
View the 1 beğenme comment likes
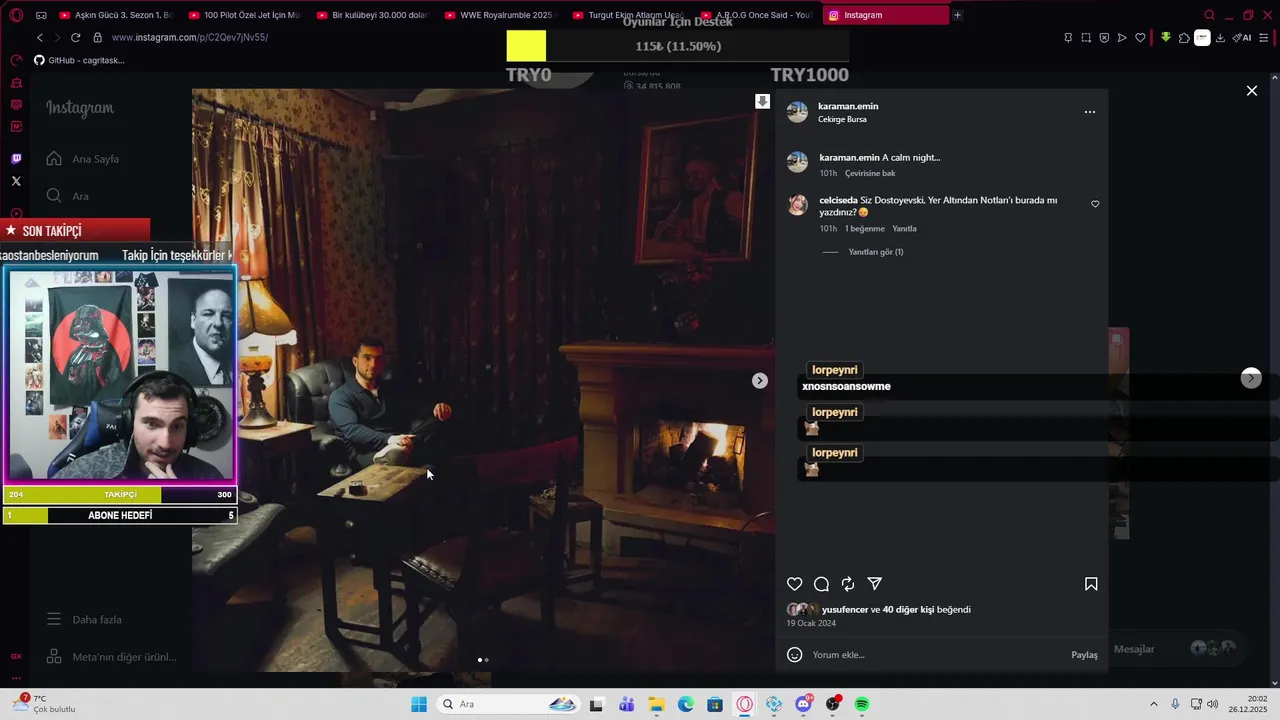[x=865, y=229]
